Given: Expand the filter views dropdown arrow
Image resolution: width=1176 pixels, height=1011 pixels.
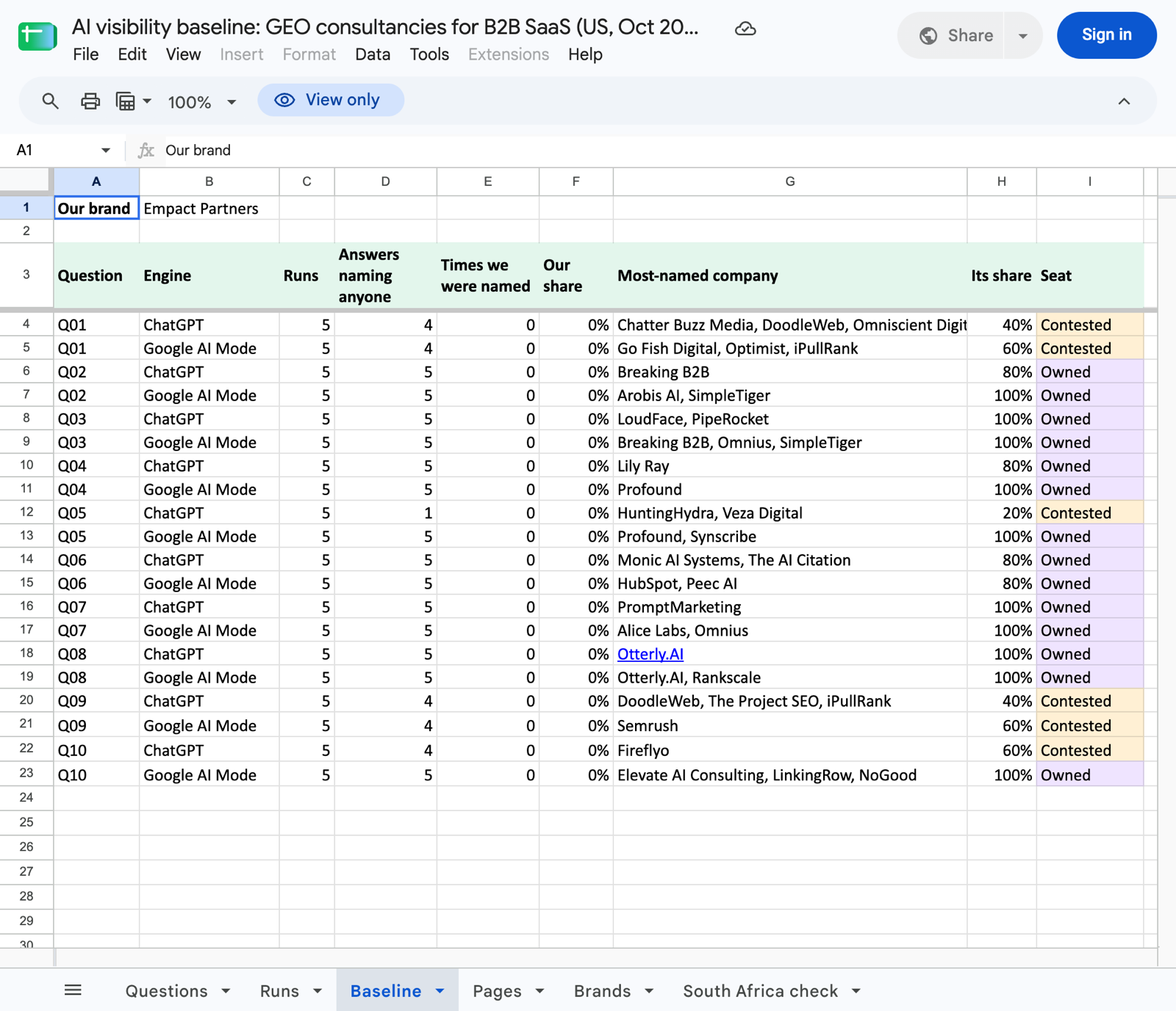Looking at the screenshot, I should click(147, 101).
